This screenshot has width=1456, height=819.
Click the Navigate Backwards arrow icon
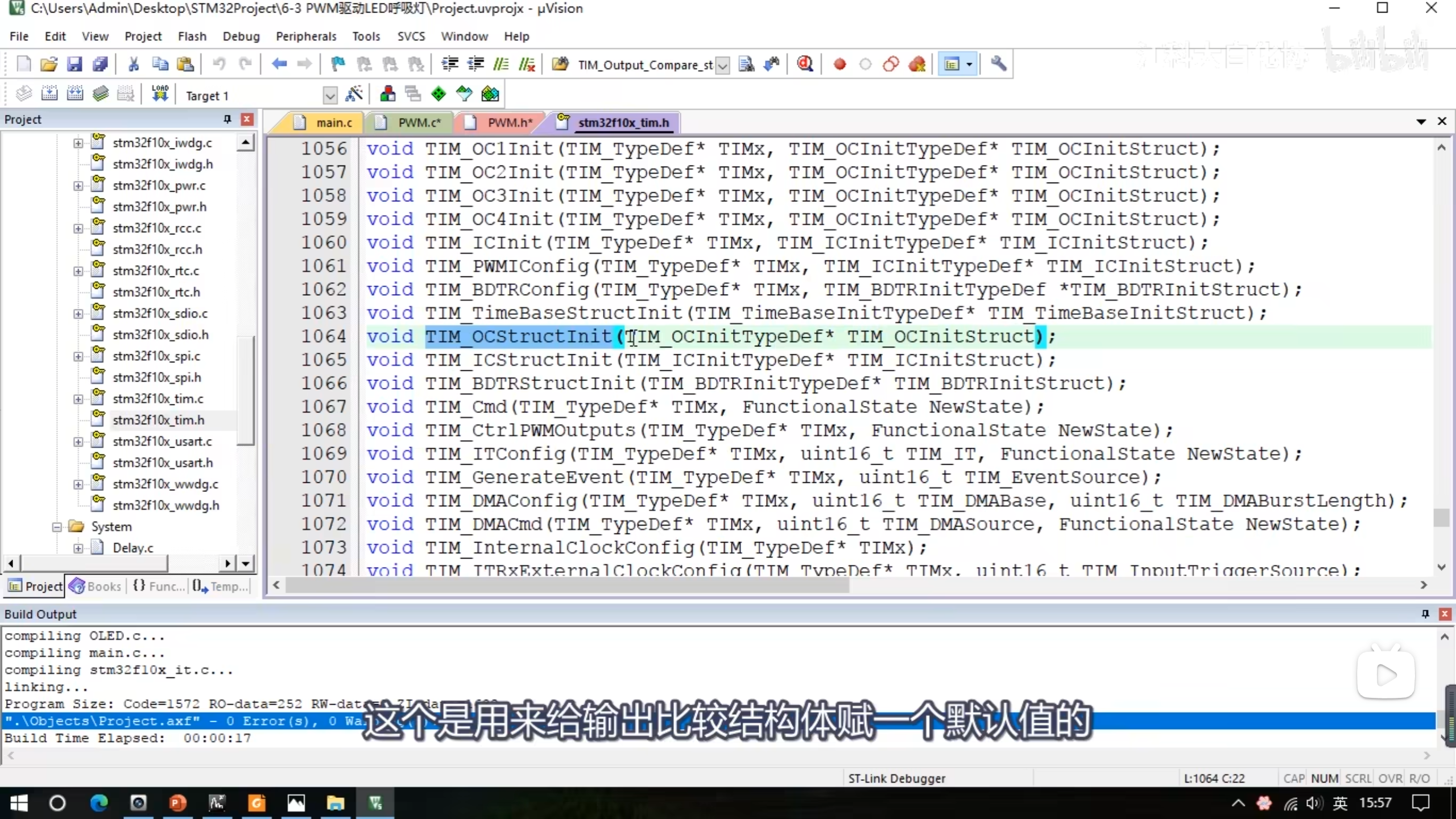[x=279, y=64]
